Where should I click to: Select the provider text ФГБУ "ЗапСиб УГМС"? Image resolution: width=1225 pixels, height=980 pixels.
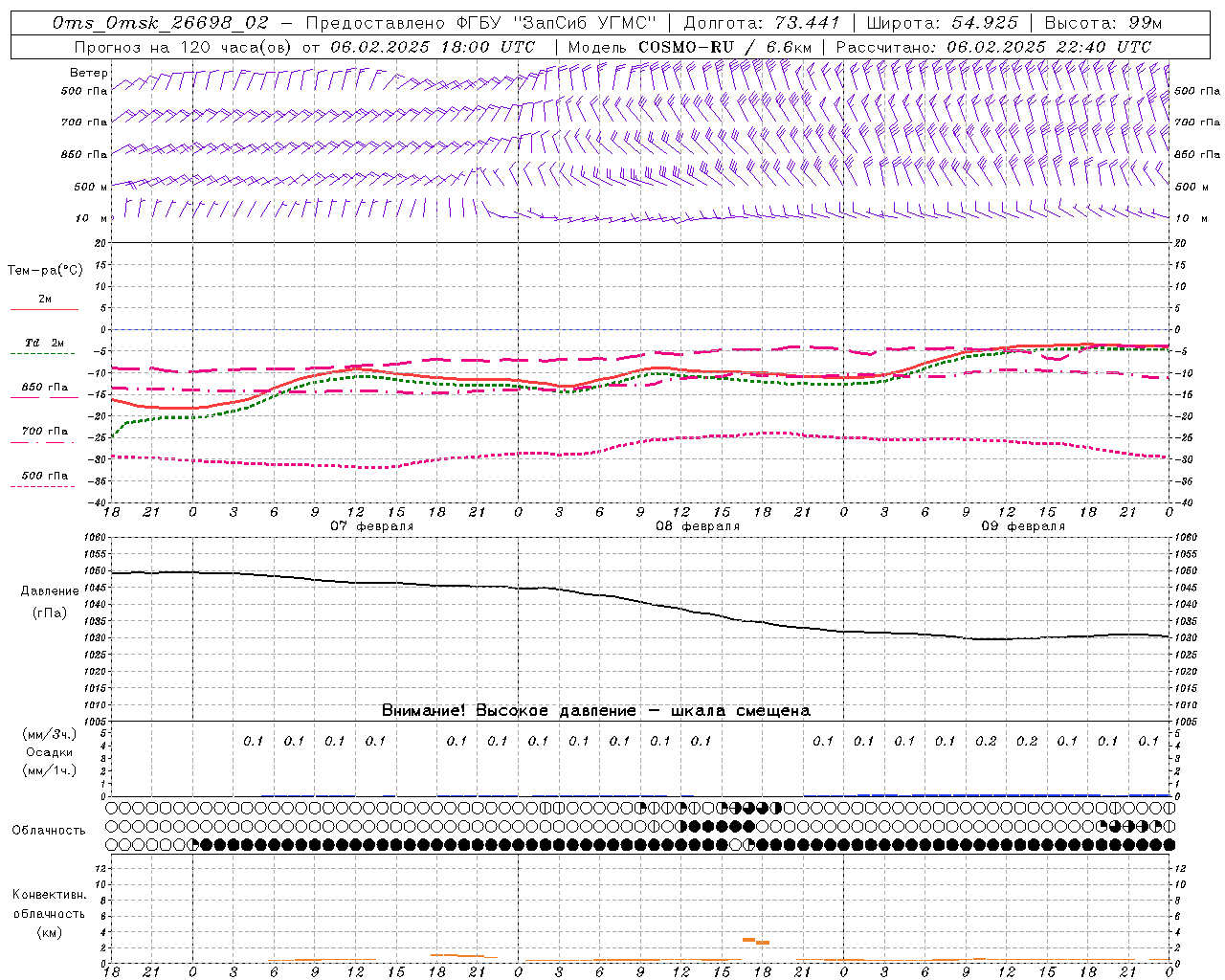(x=556, y=23)
